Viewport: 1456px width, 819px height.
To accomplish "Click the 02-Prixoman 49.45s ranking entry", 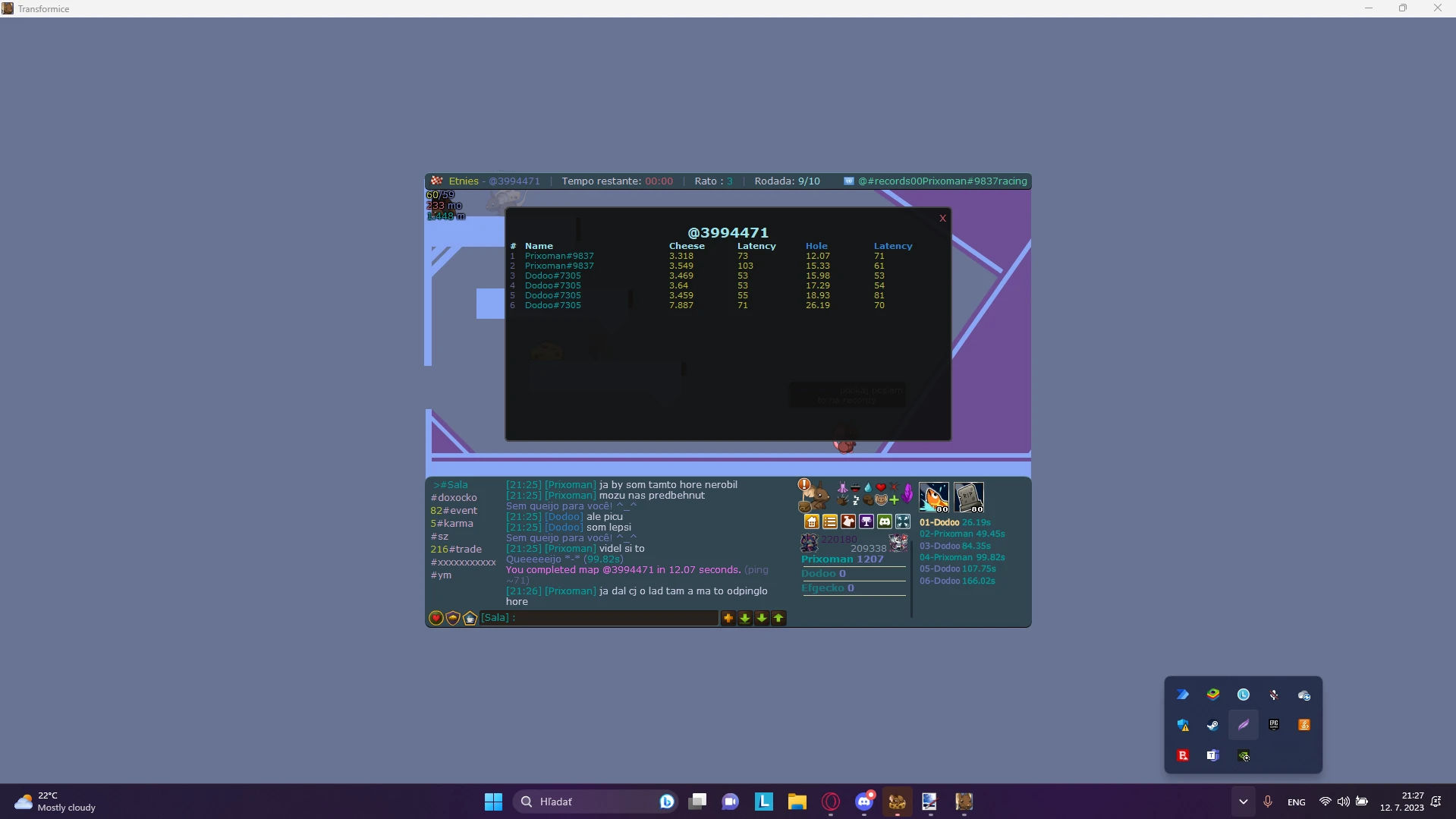I will (962, 534).
